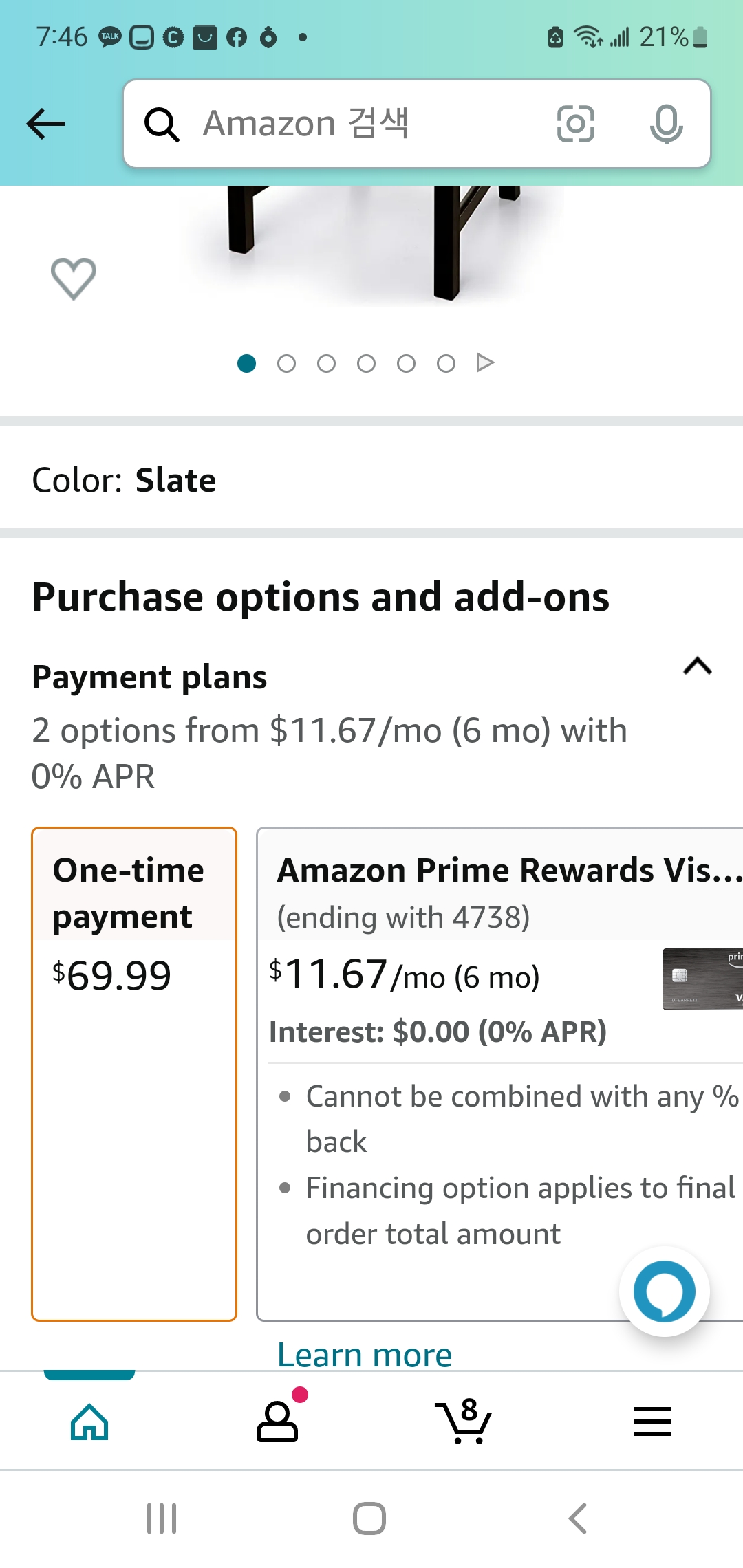Open the Learn more link
Screen dimensions: 743x1568
coord(365,1355)
